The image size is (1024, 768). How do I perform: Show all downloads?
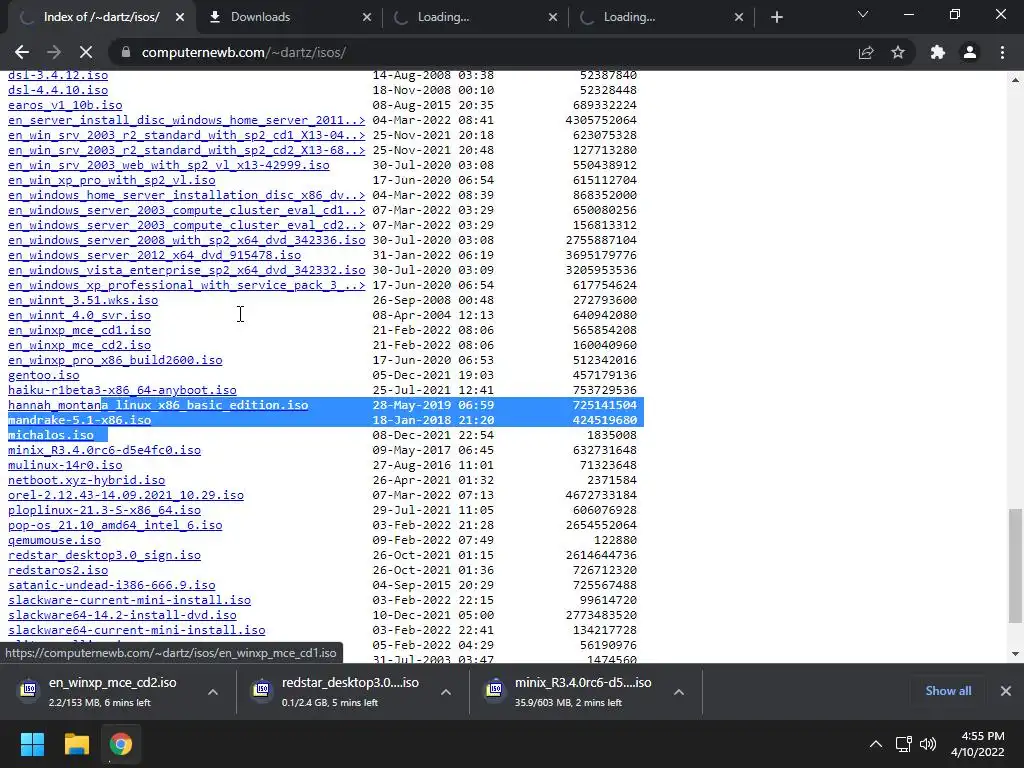pos(948,691)
